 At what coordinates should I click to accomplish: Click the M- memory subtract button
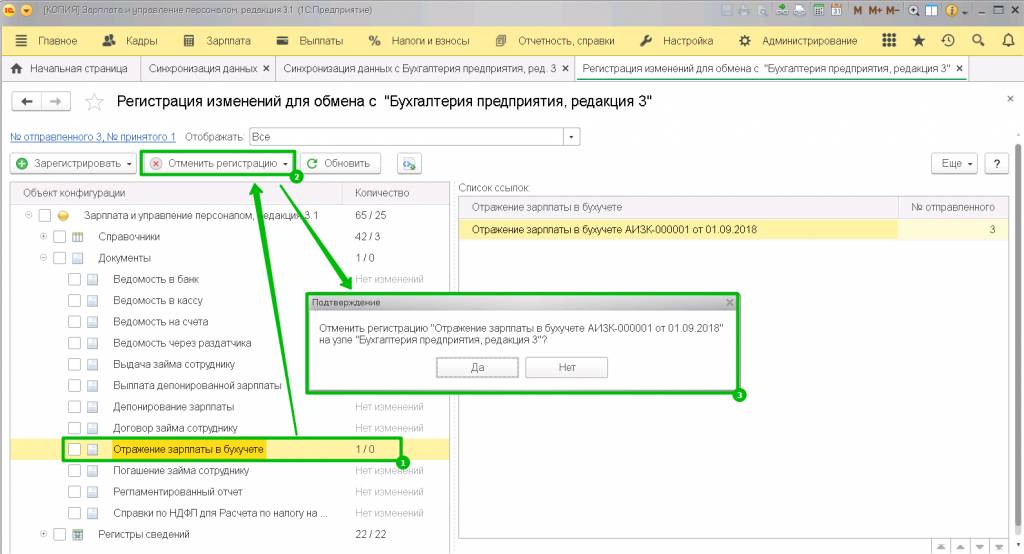[x=892, y=10]
